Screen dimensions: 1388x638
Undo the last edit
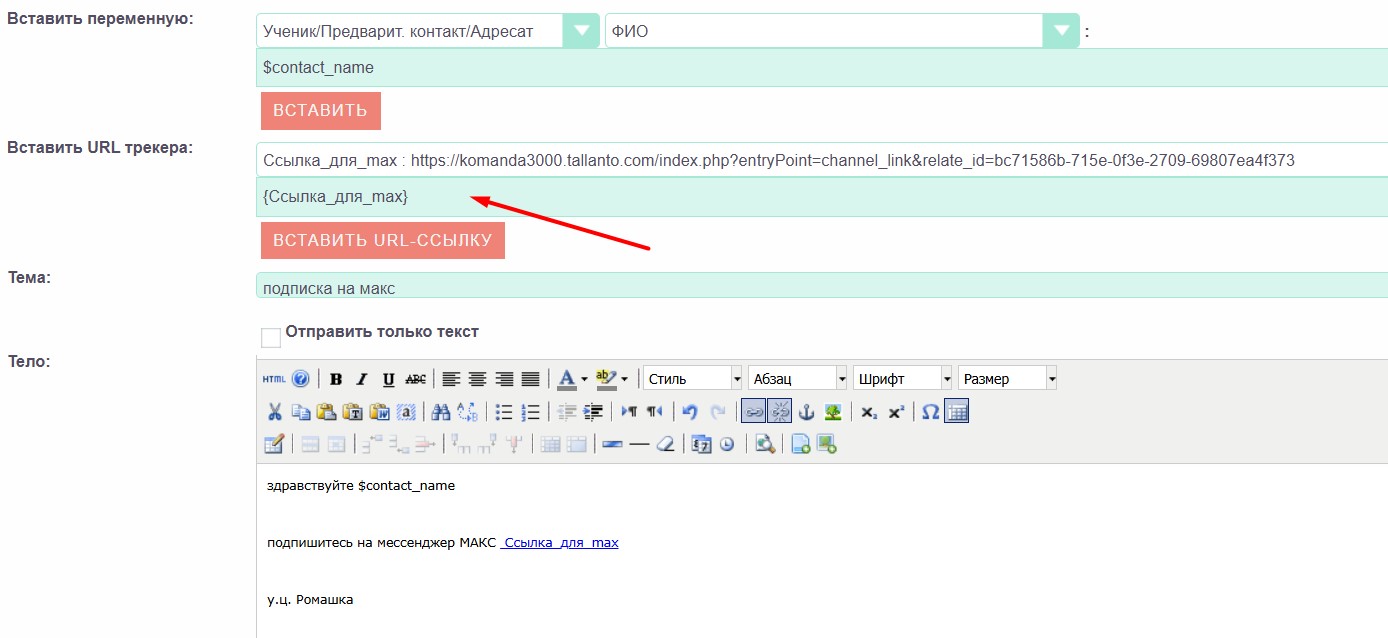click(689, 412)
